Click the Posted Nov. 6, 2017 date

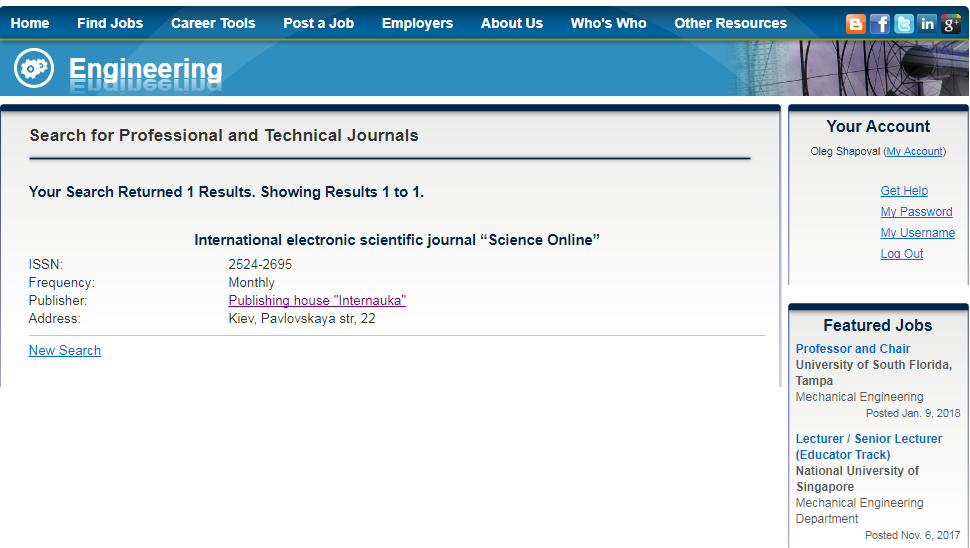pos(912,535)
